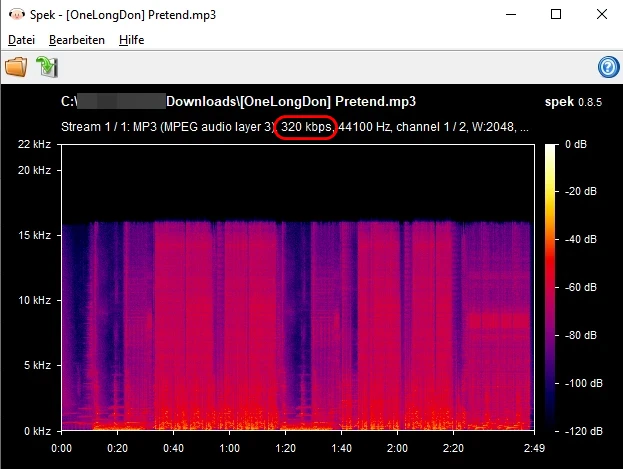
Task: Click the "10 kHz" frequency axis label
Action: pos(34,300)
